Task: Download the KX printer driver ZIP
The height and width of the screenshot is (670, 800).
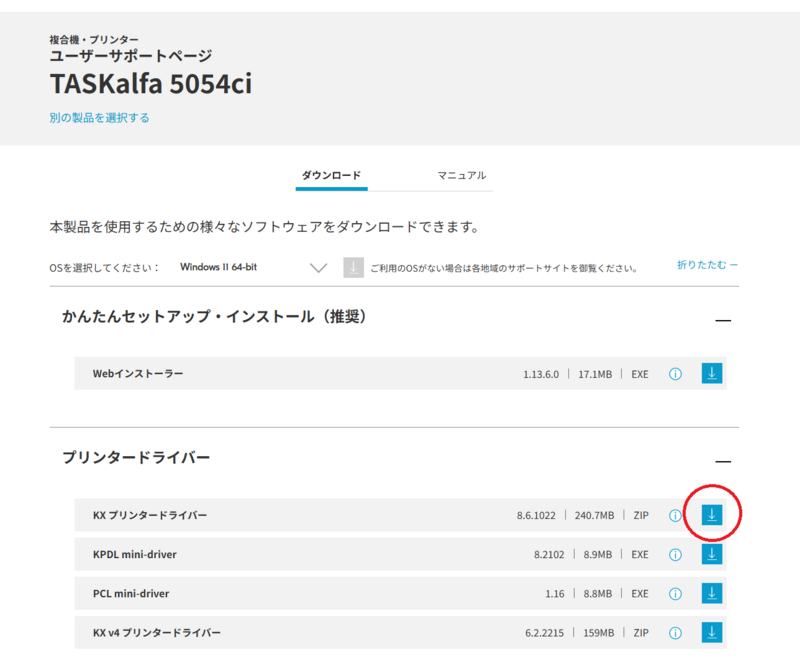Action: coord(711,515)
